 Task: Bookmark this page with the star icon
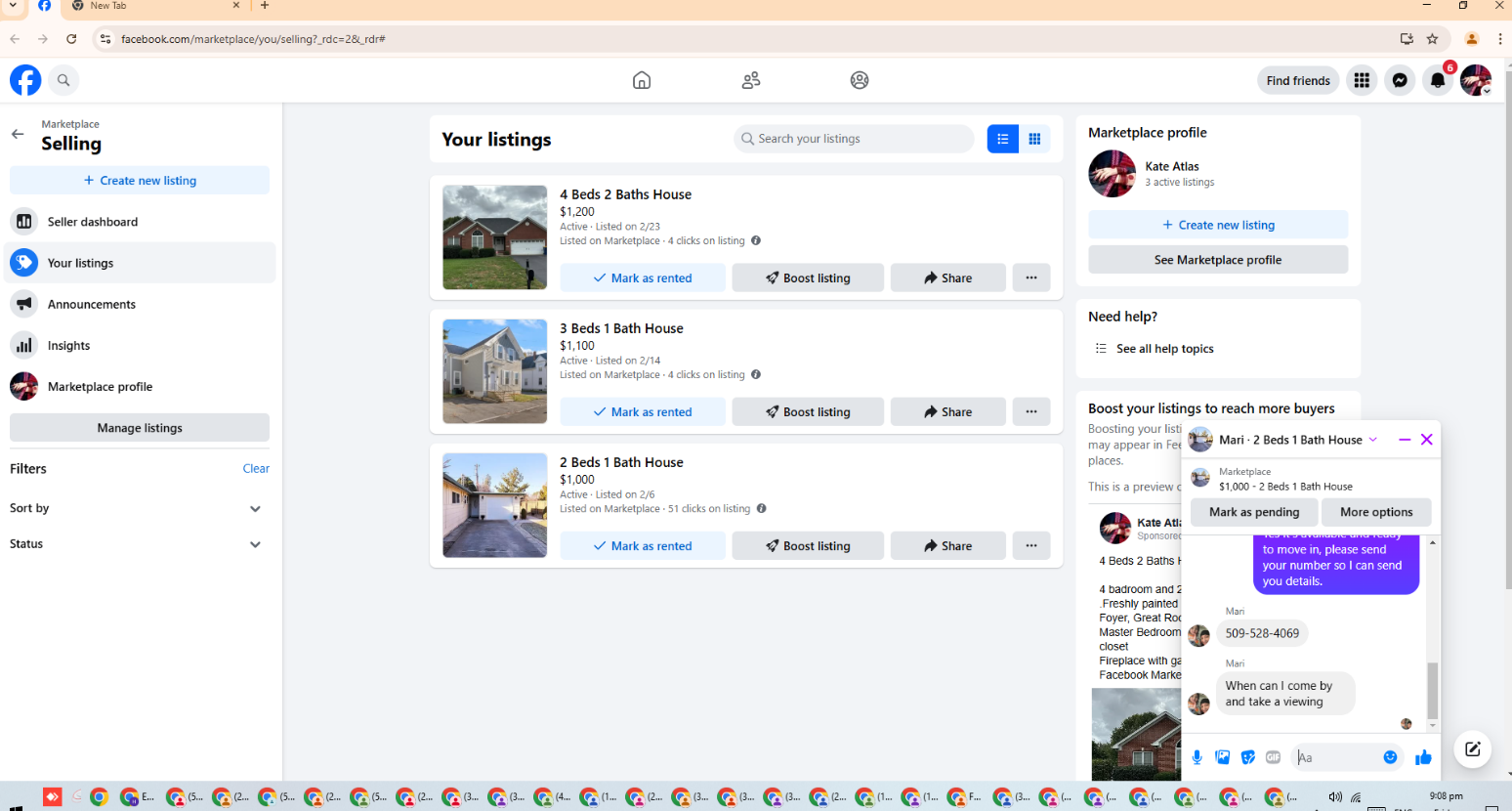click(x=1433, y=39)
